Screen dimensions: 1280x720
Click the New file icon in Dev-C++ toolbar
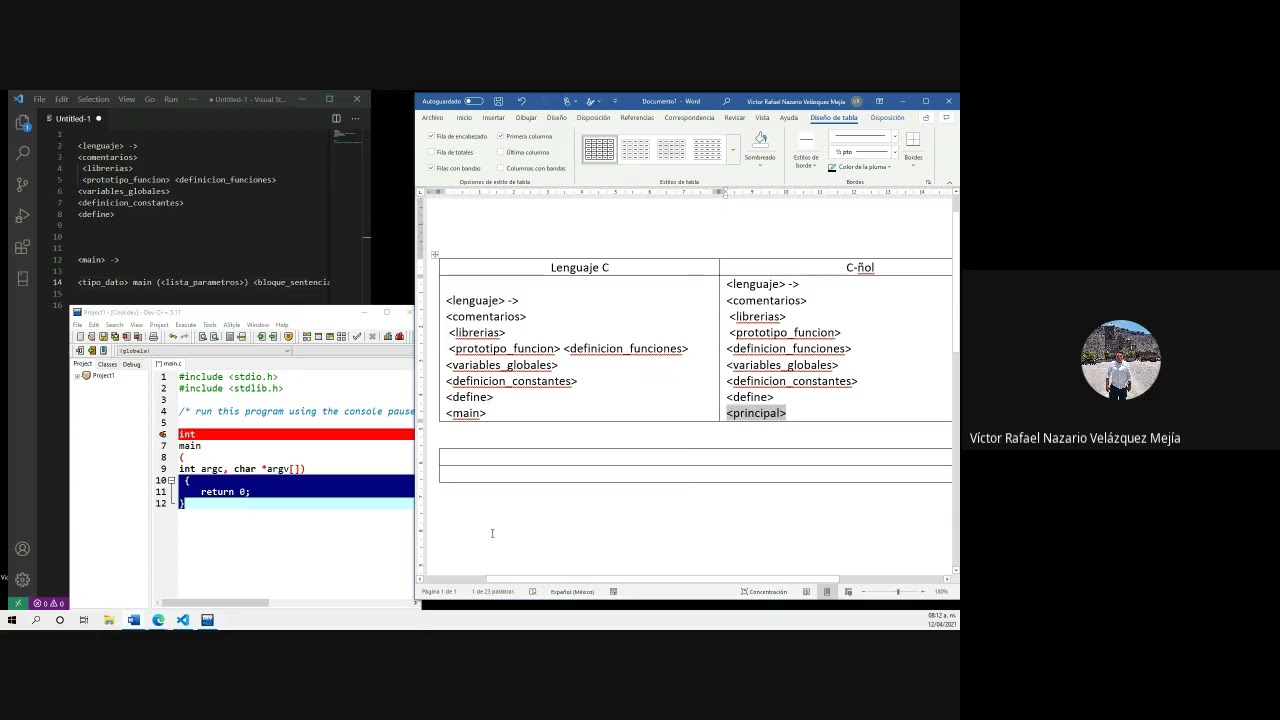pyautogui.click(x=80, y=336)
